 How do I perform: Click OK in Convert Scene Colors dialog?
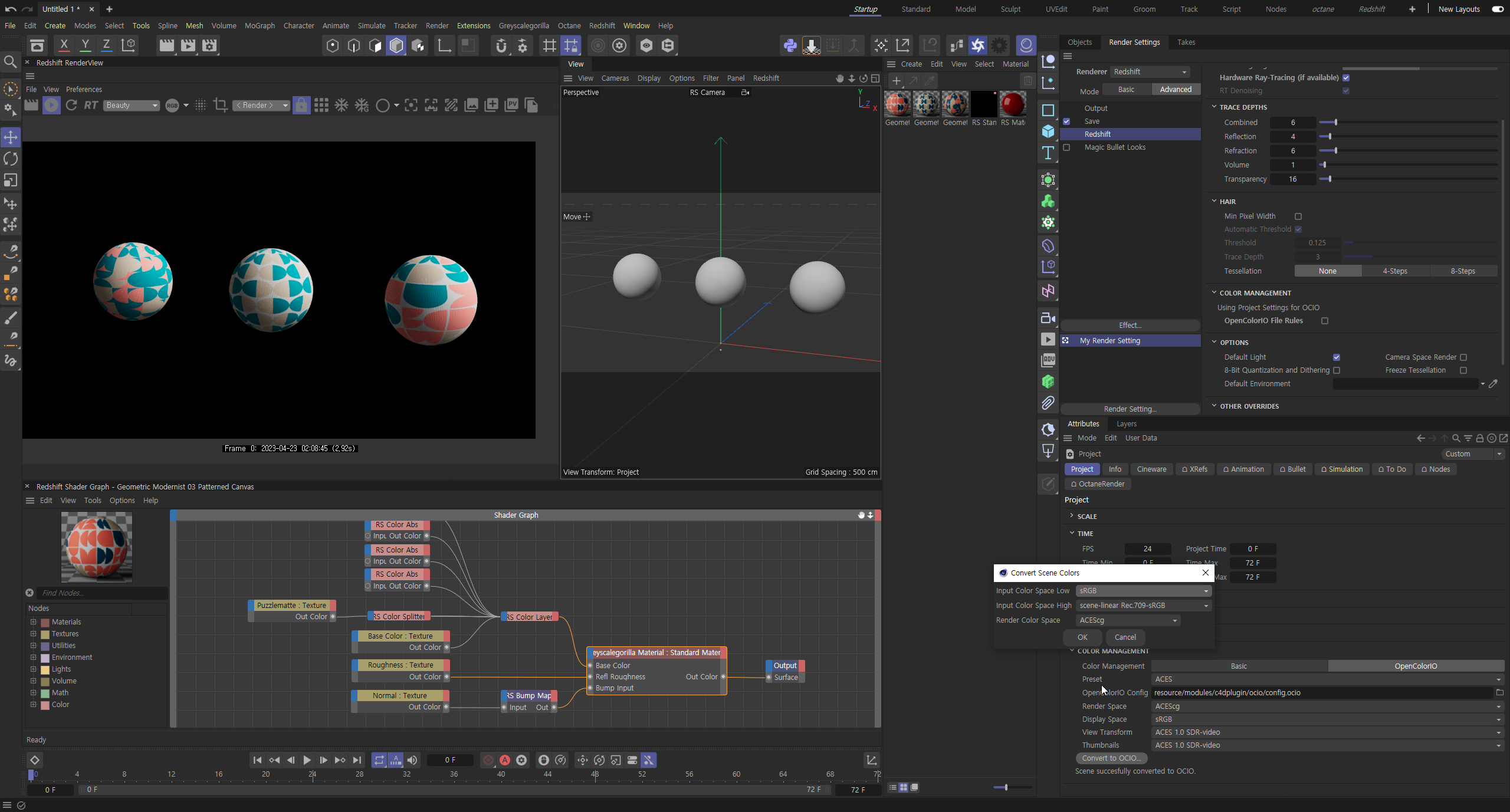coord(1082,637)
